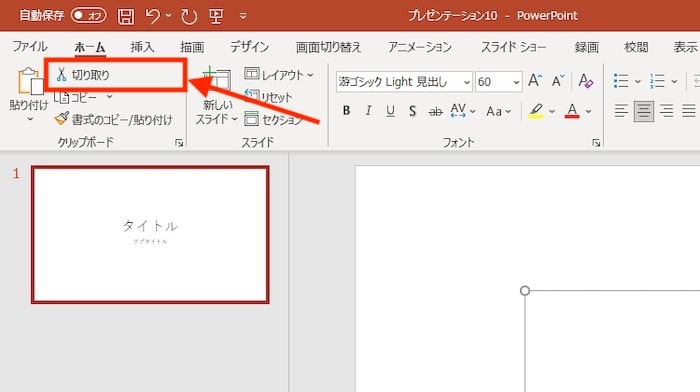Screen dimensions: 700x392
Task: Expand the 新しいスライド dropdown arrow
Action: (235, 119)
